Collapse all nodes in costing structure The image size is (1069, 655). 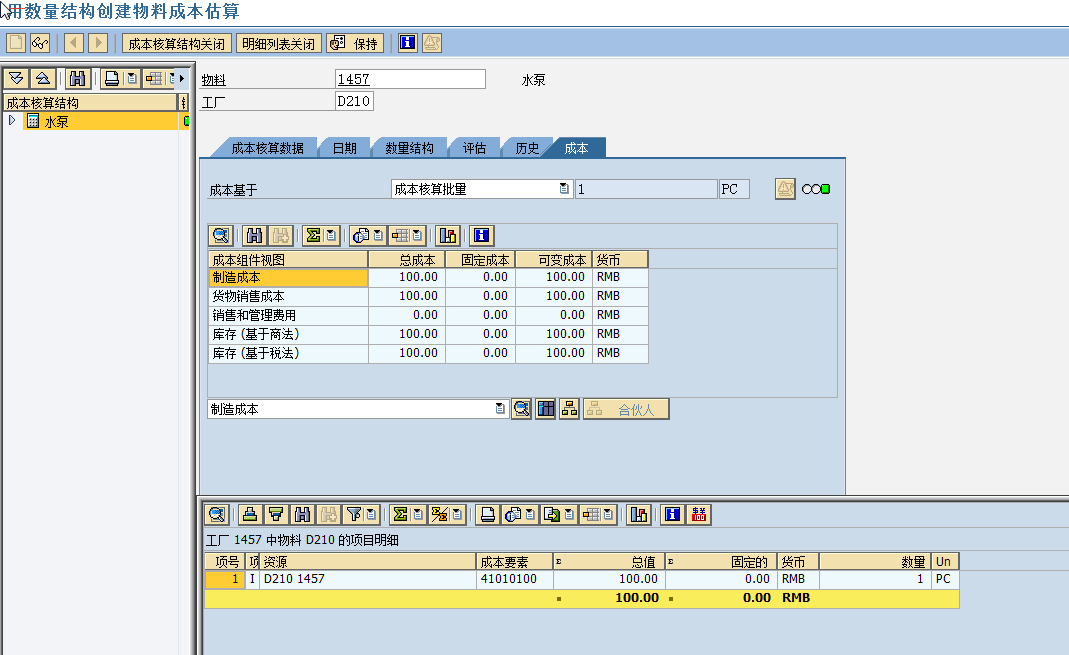(42, 79)
